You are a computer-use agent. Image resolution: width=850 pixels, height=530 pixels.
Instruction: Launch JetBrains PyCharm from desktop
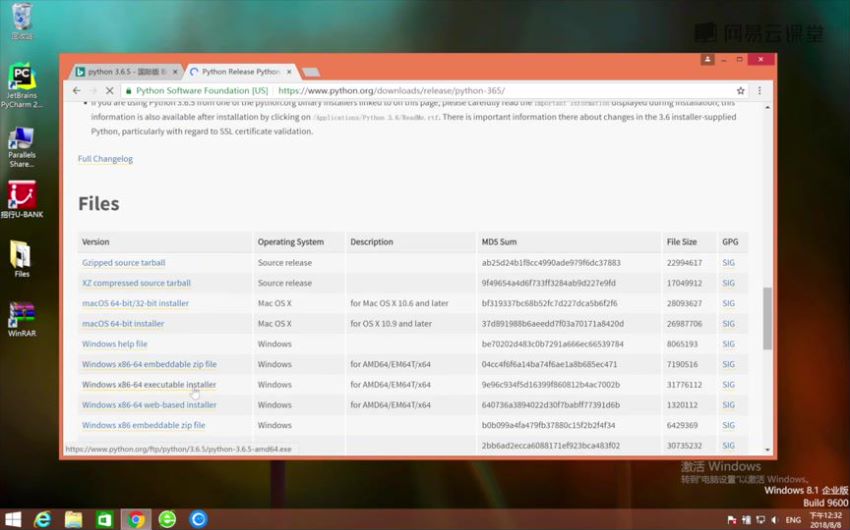click(22, 85)
